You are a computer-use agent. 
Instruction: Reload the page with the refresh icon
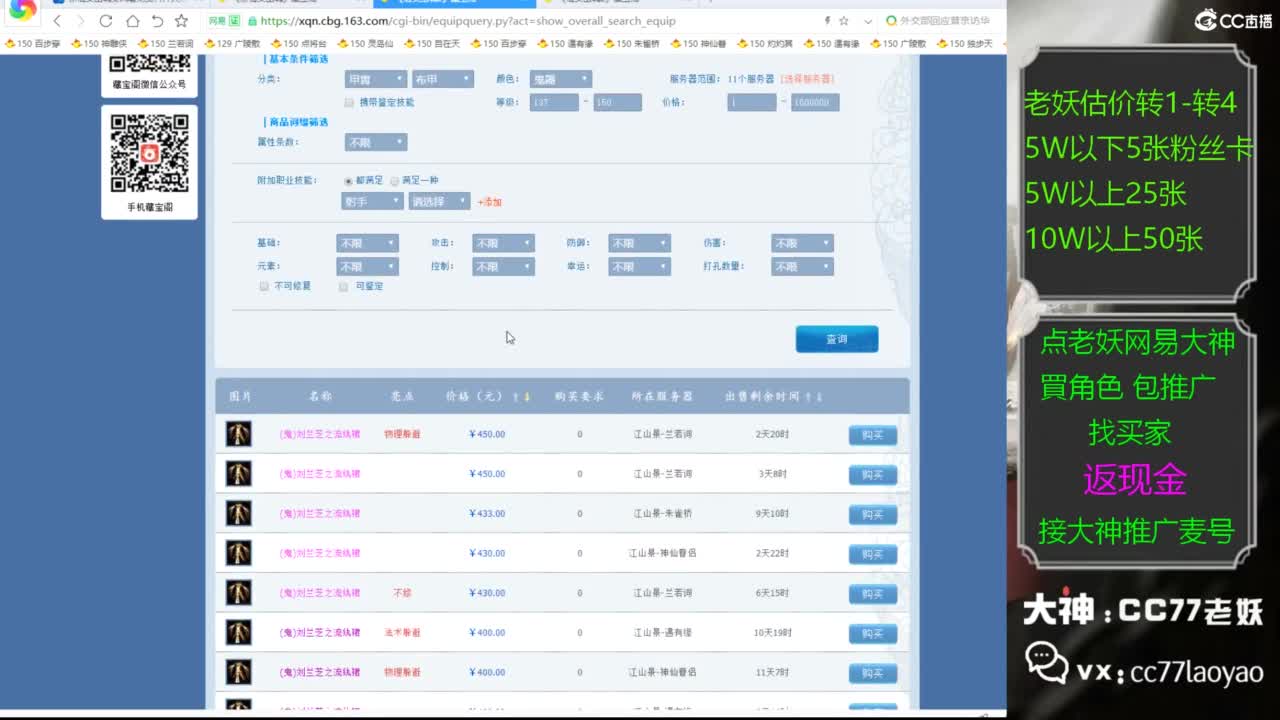tap(106, 21)
